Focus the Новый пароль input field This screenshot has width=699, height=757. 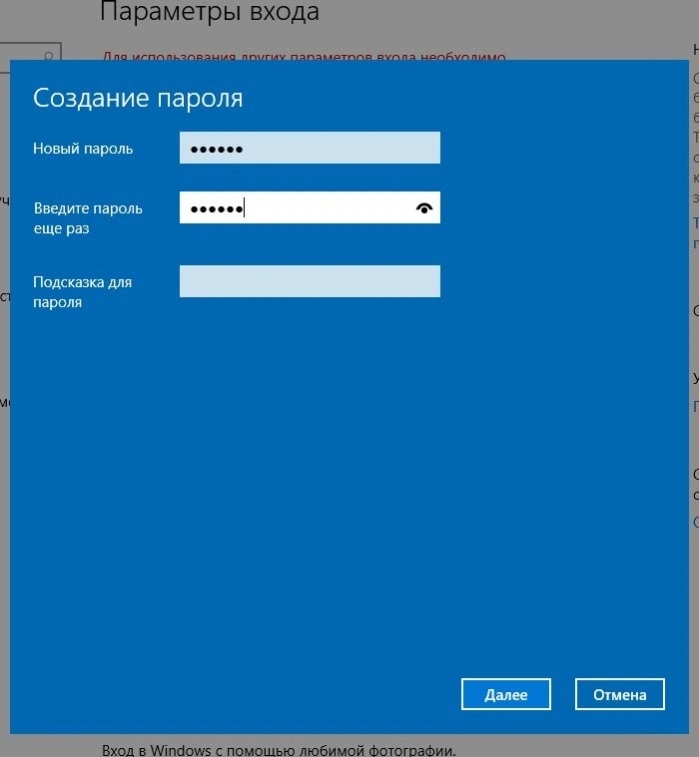[309, 148]
